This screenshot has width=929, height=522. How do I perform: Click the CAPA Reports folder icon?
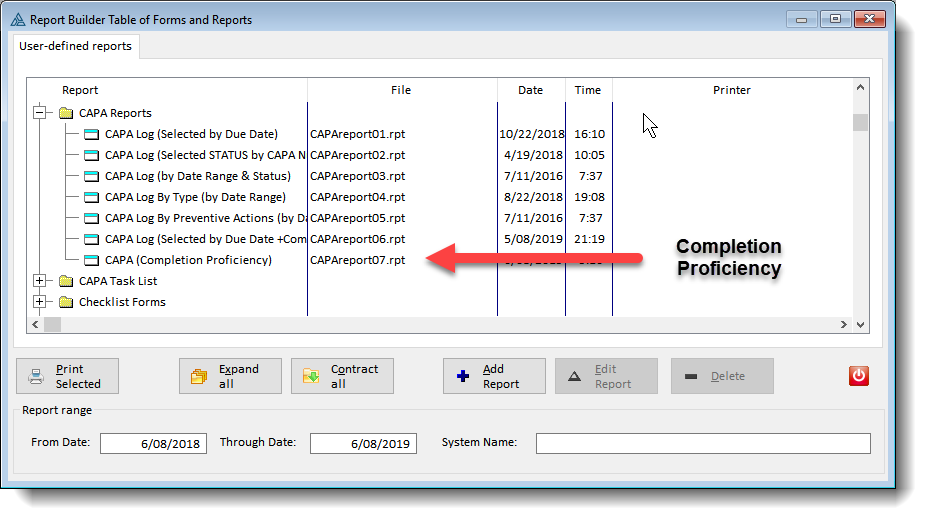click(x=66, y=114)
